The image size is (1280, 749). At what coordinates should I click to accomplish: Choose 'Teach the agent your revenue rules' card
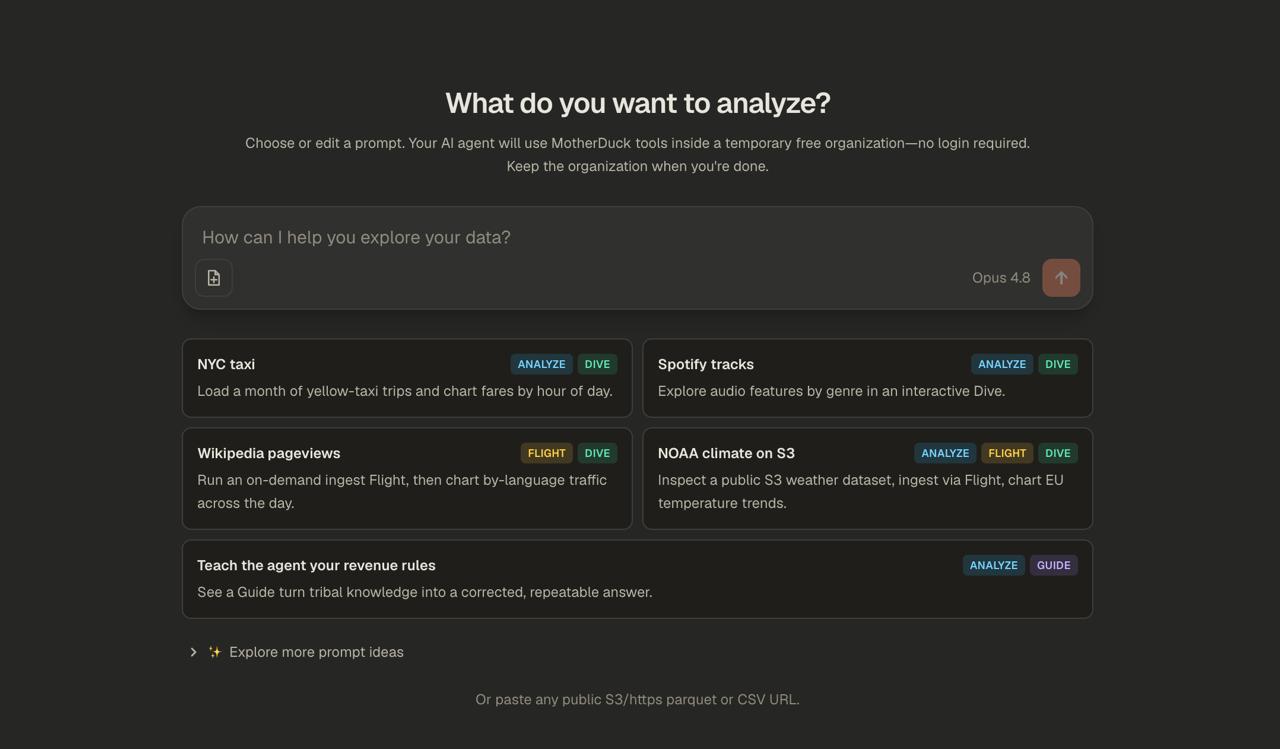637,579
